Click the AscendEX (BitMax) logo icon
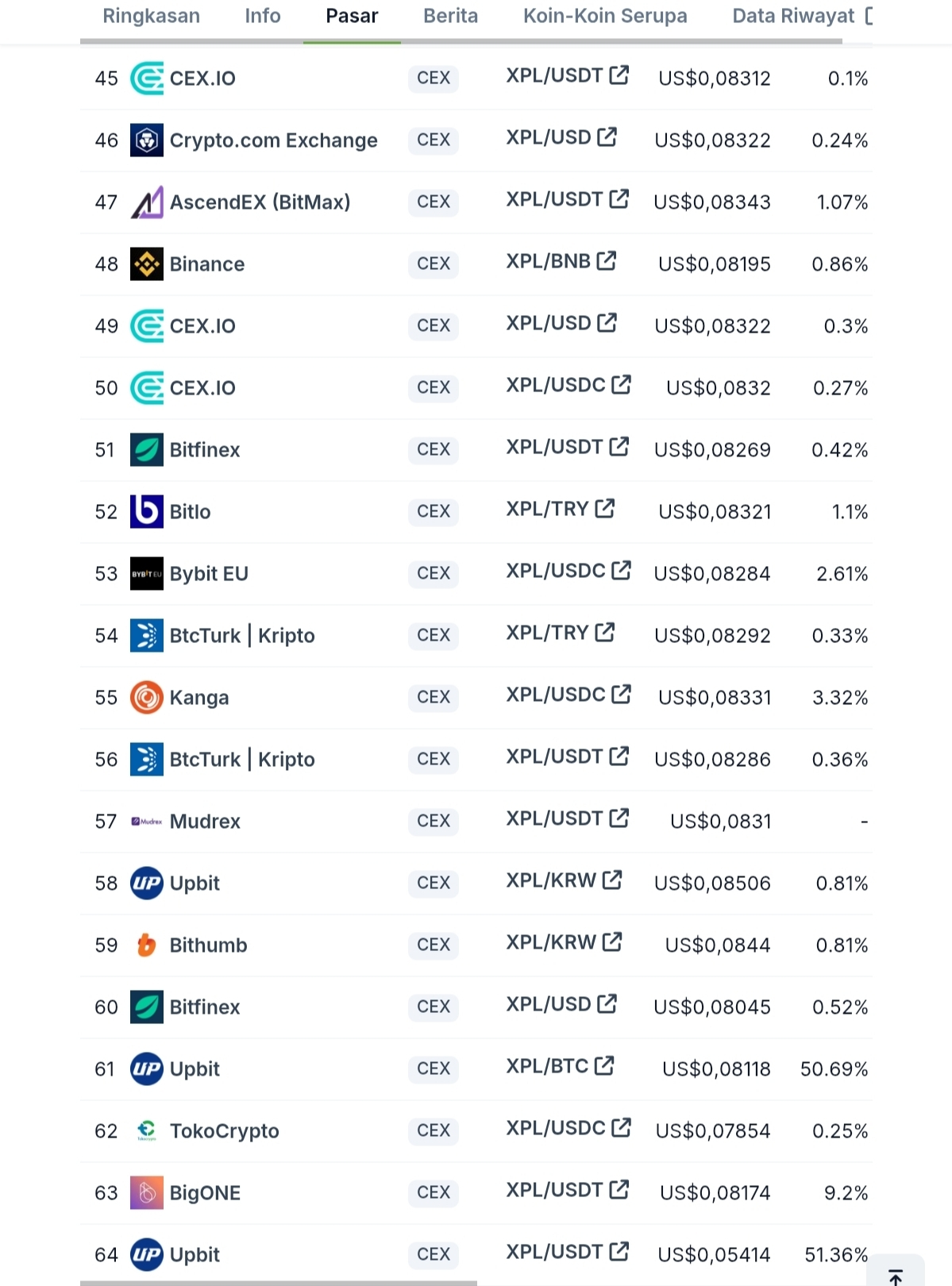 click(x=147, y=202)
